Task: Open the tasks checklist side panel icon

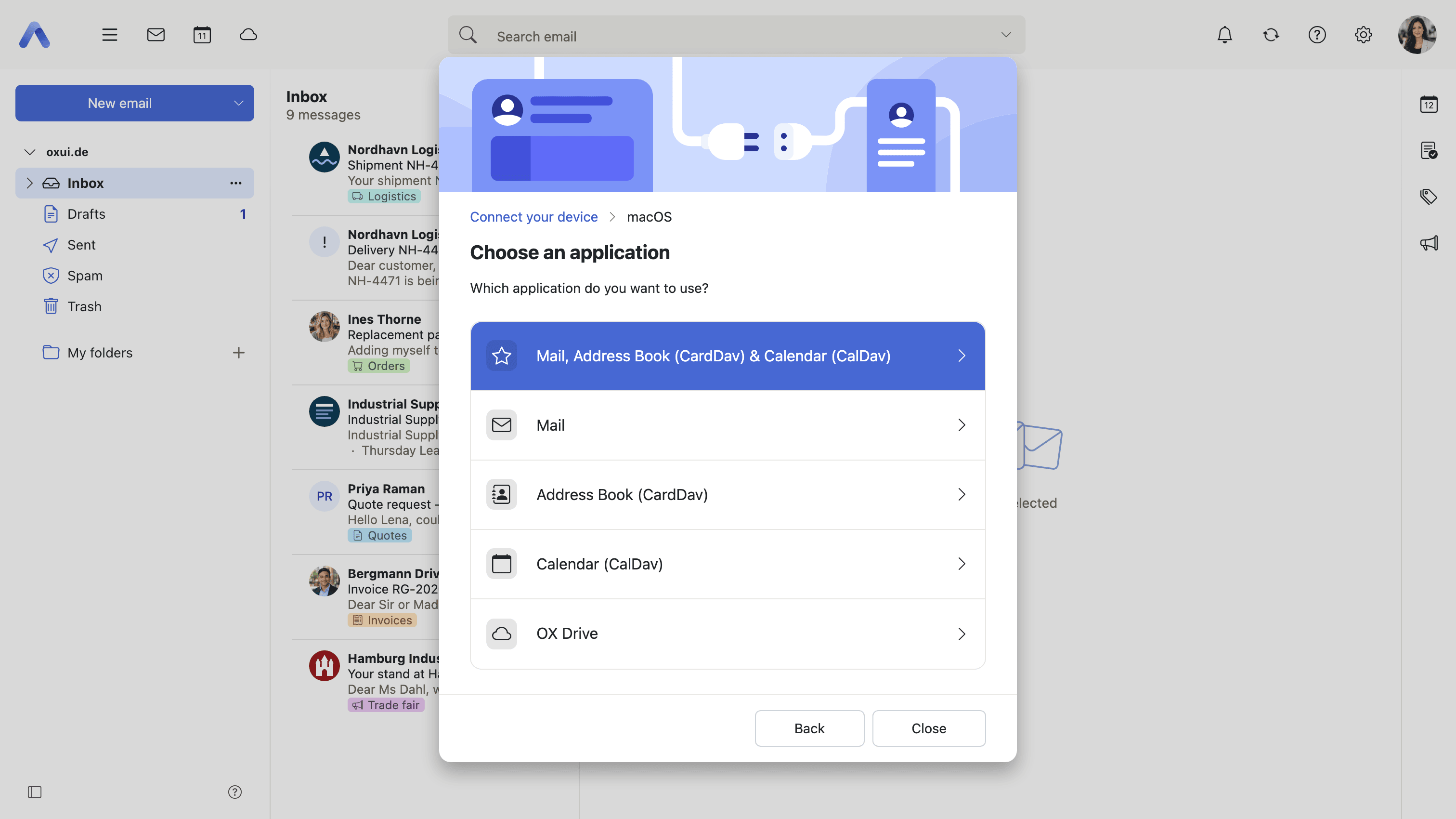Action: click(1428, 150)
